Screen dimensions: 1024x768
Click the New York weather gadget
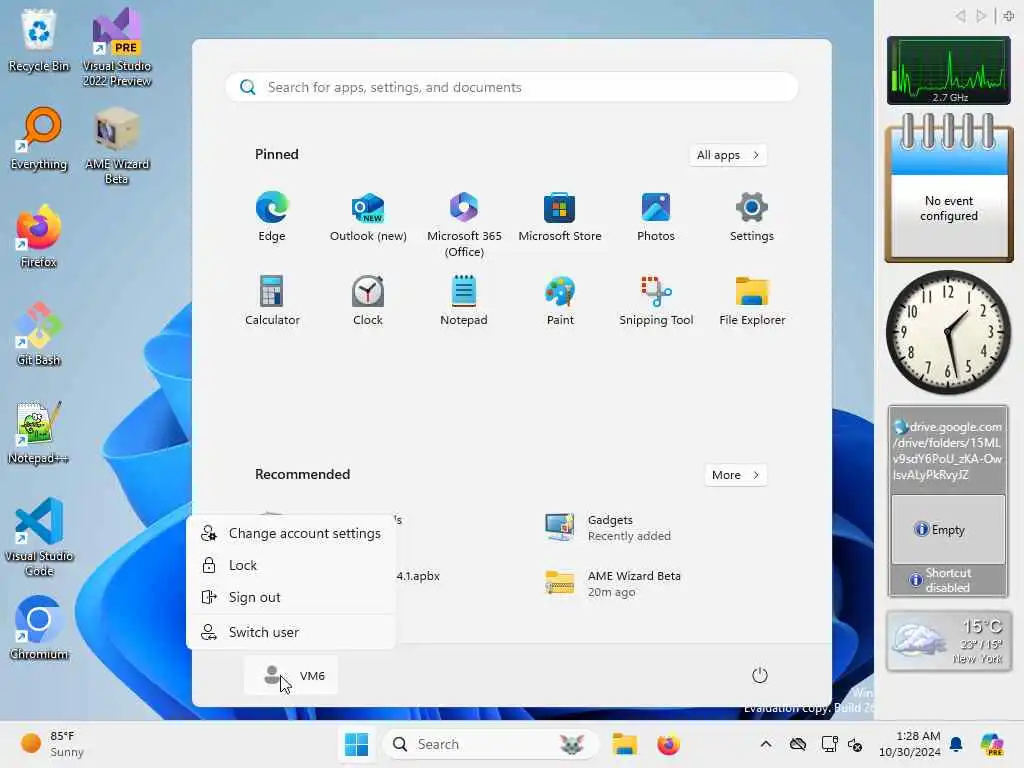pos(949,641)
